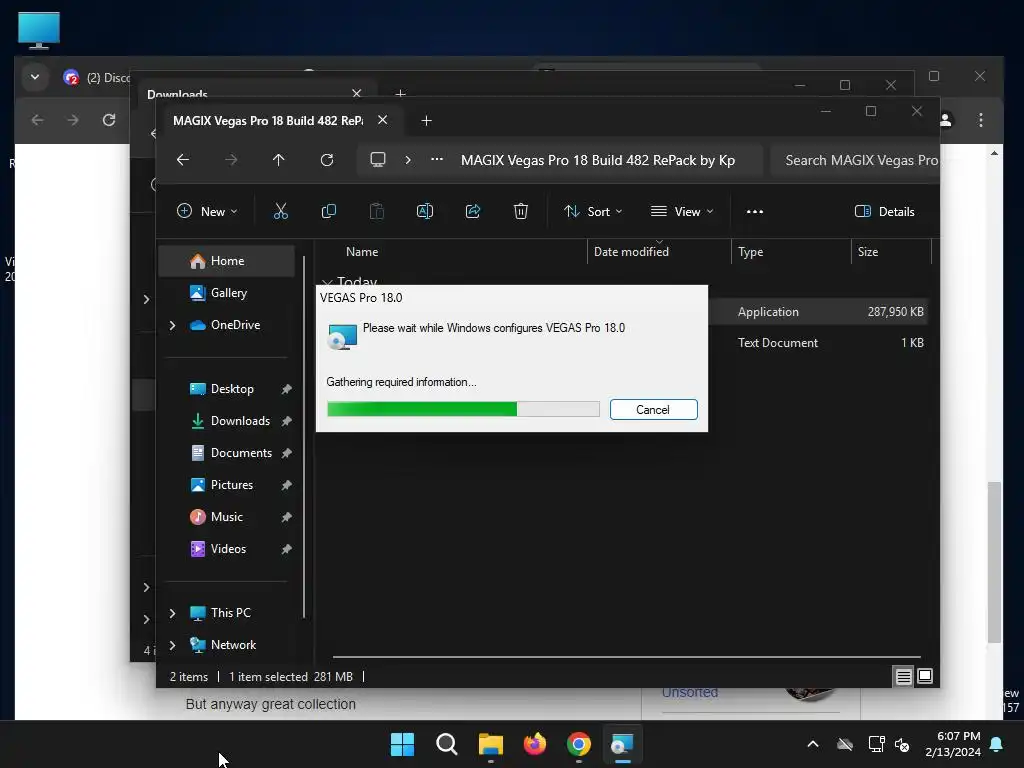Show hidden system tray icons

point(813,744)
